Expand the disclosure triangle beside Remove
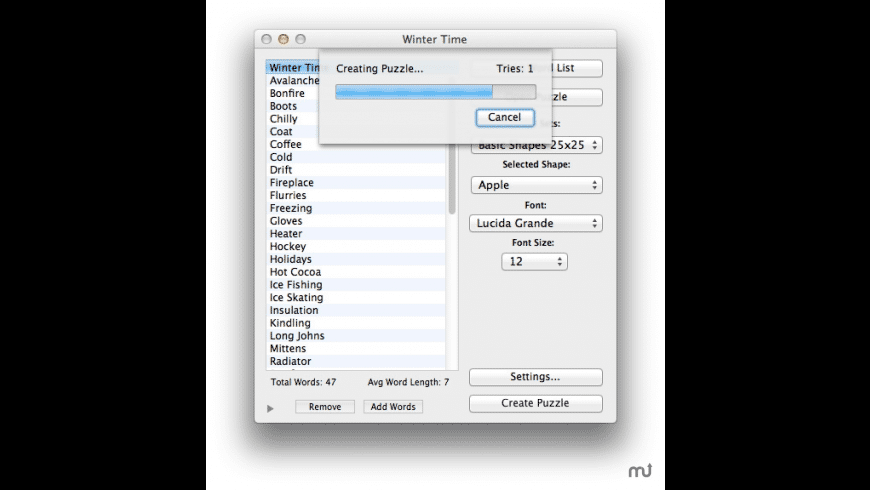Screen dimensions: 870x490 click(x=270, y=408)
